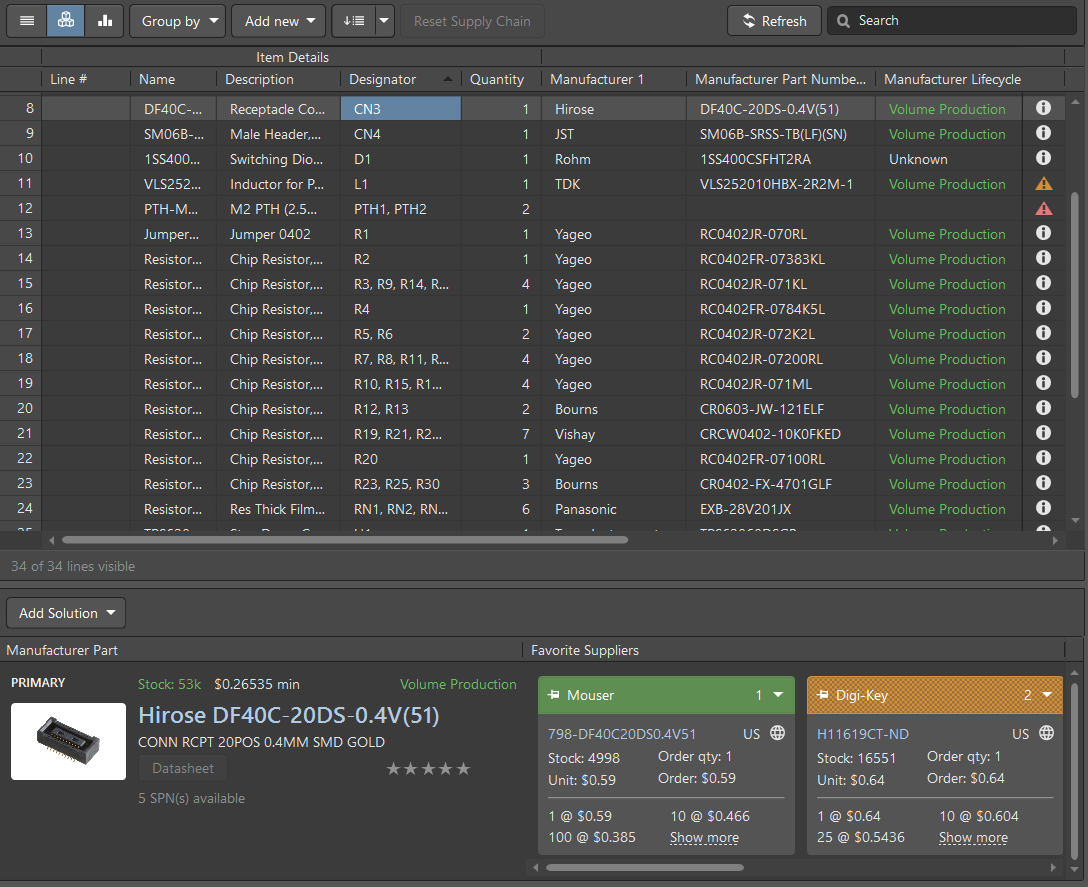Sort by the Designator column header
Viewport: 1088px width, 887px height.
click(x=384, y=79)
